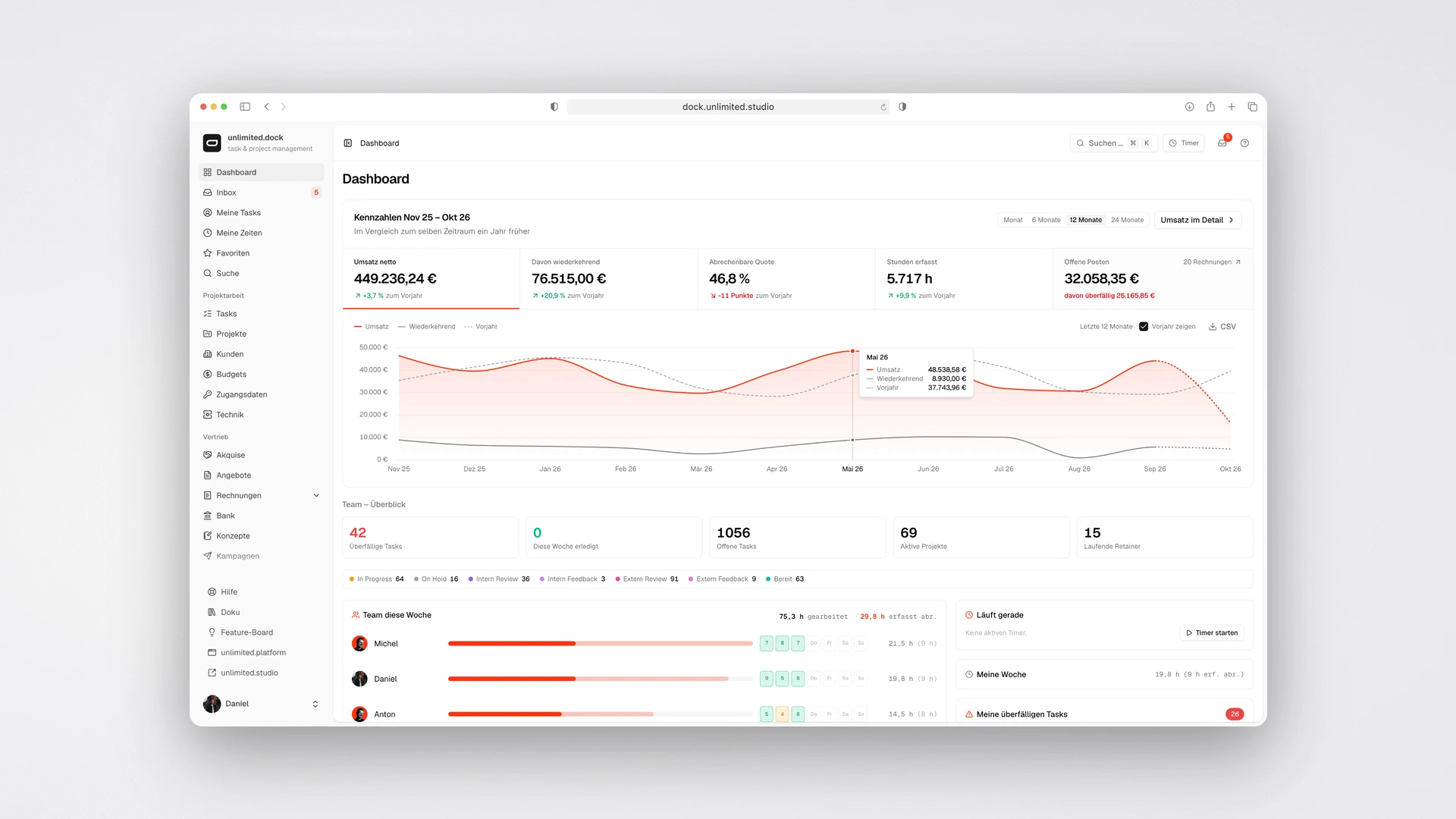1456x819 pixels.
Task: Click the browser address bar
Action: 728,107
